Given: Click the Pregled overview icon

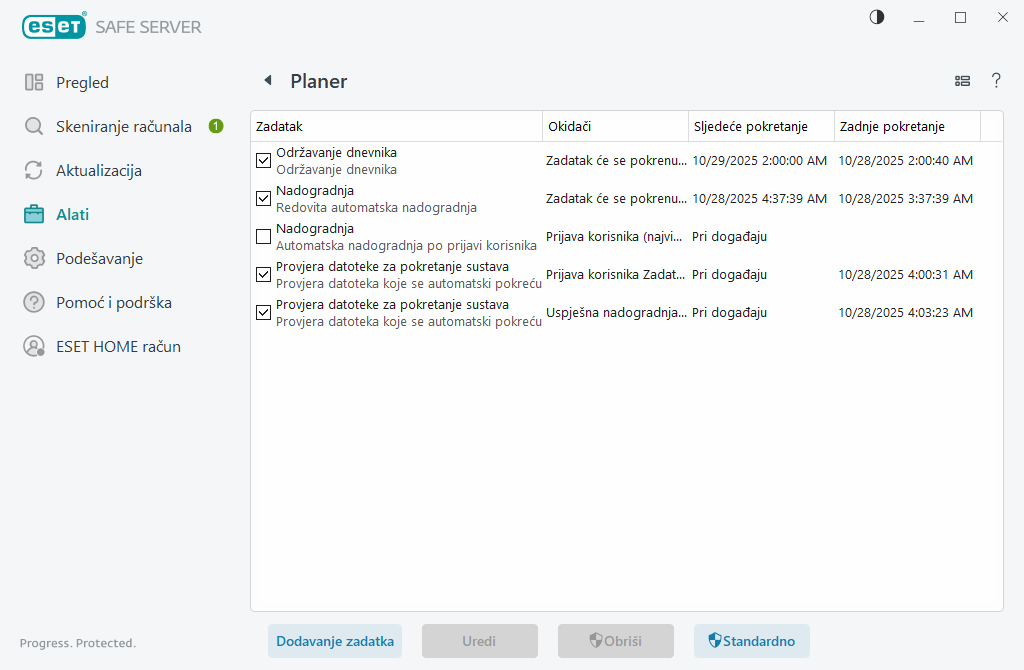Looking at the screenshot, I should (x=34, y=83).
